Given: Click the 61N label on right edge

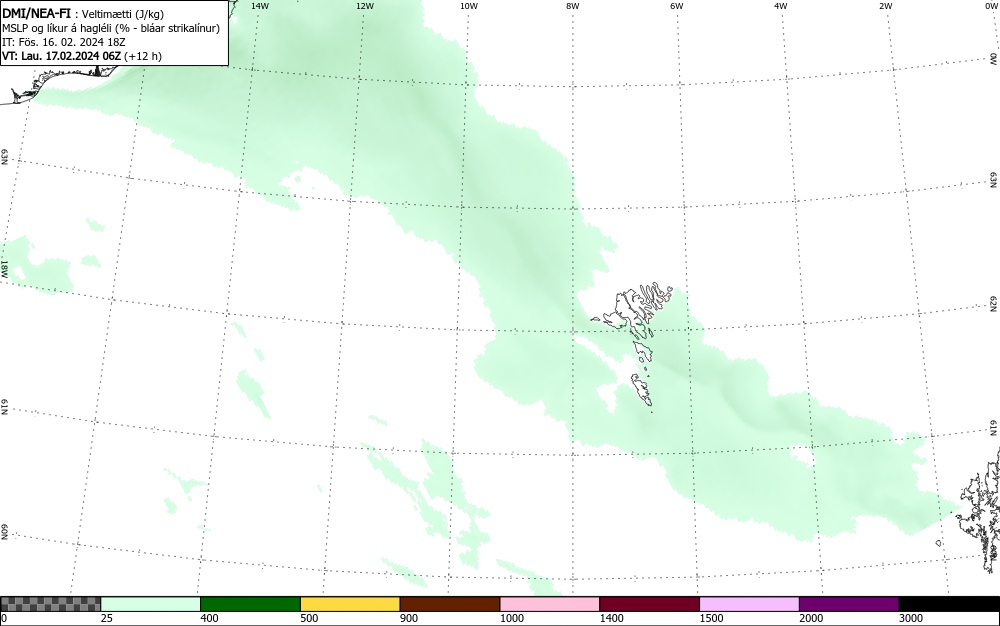Looking at the screenshot, I should (994, 428).
